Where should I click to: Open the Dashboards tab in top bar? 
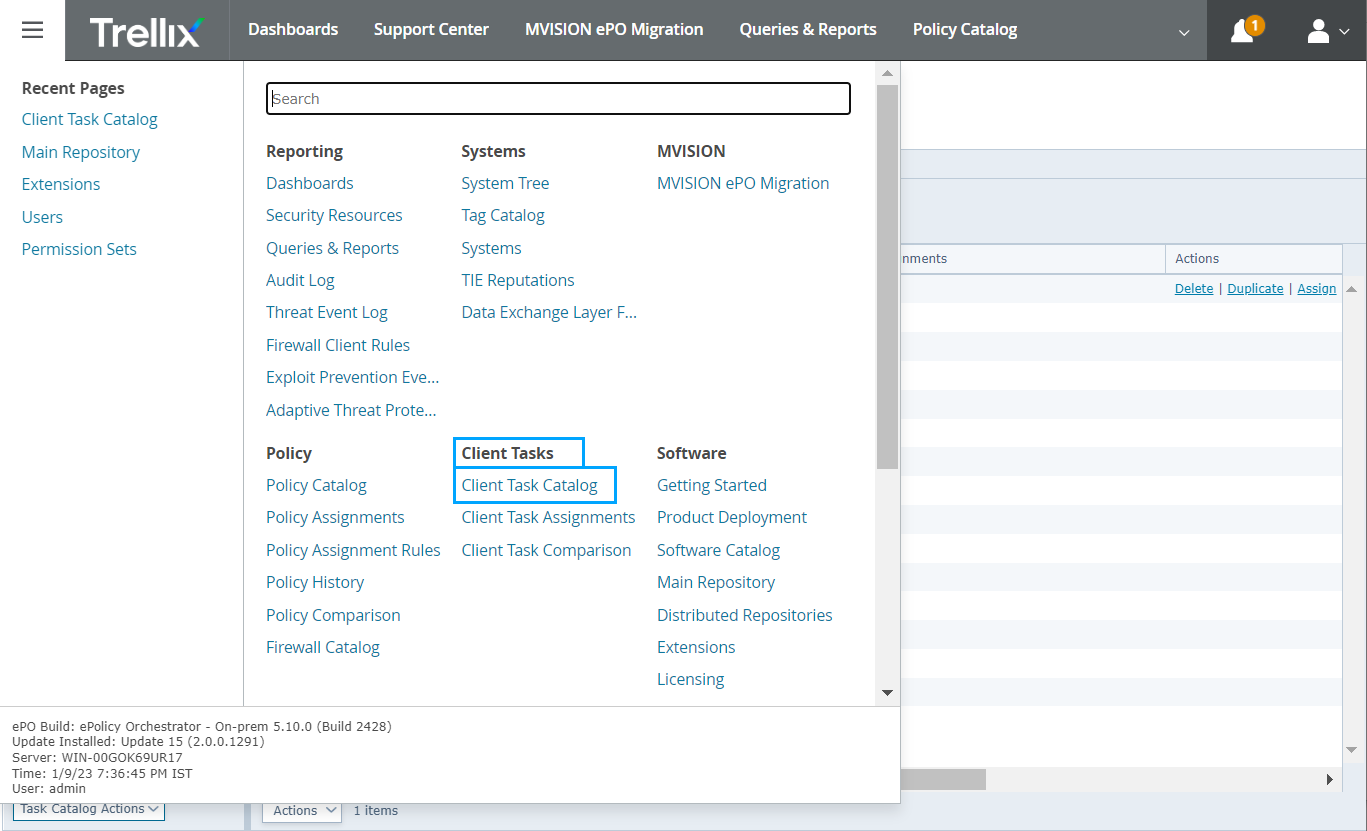tap(293, 30)
